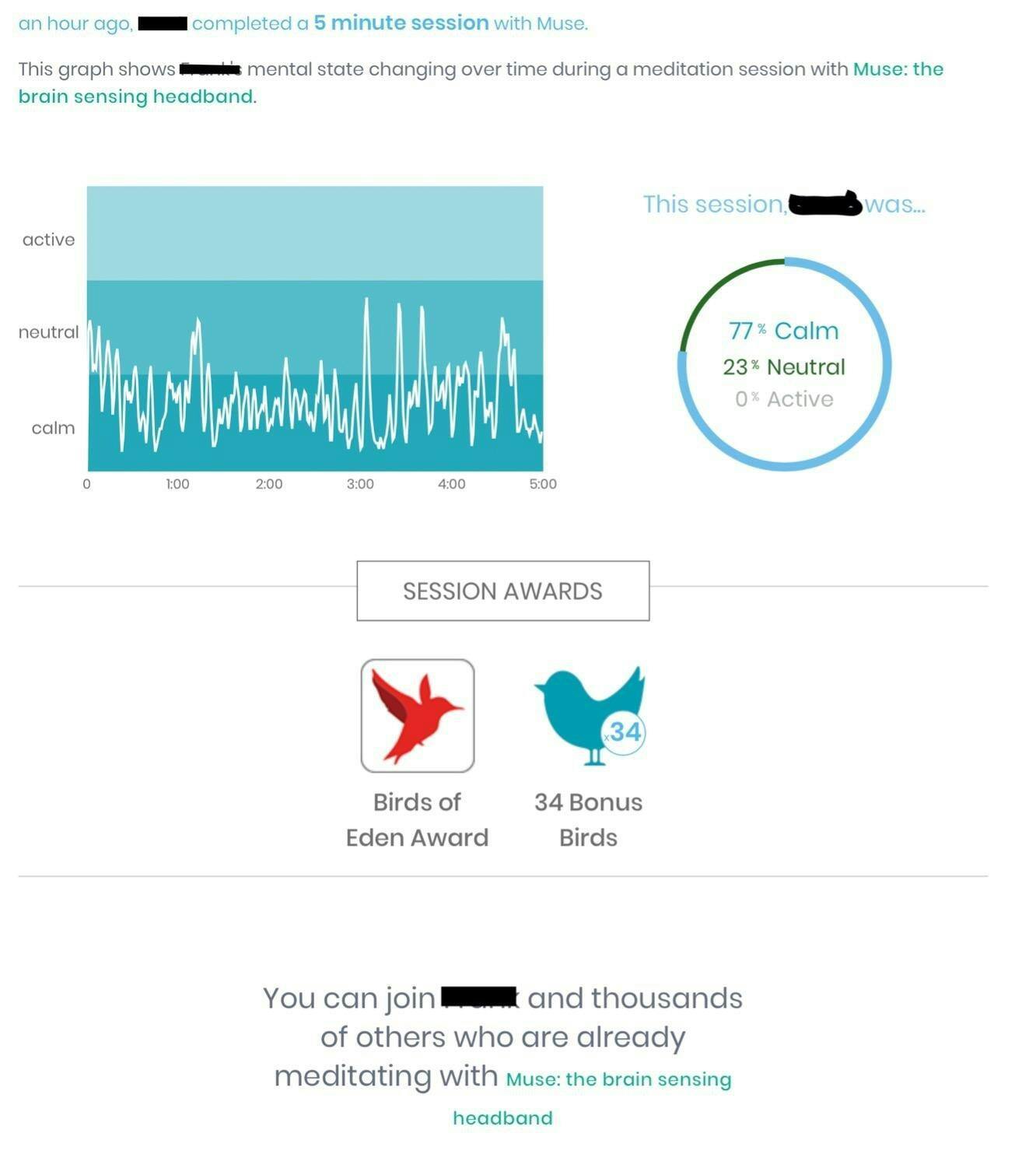Click the 'calm' axis label
The width and height of the screenshot is (1036, 1168).
click(53, 428)
